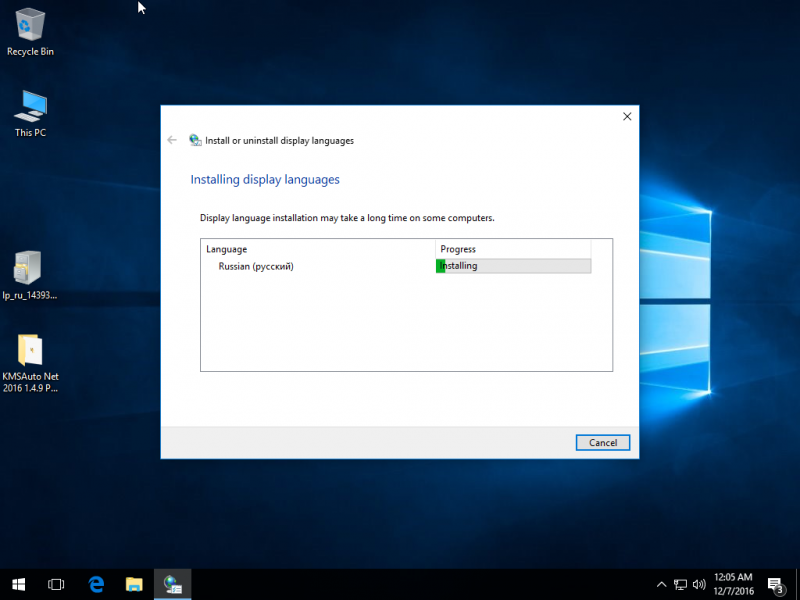Click the Installing progress bar
800x600 pixels.
point(513,266)
